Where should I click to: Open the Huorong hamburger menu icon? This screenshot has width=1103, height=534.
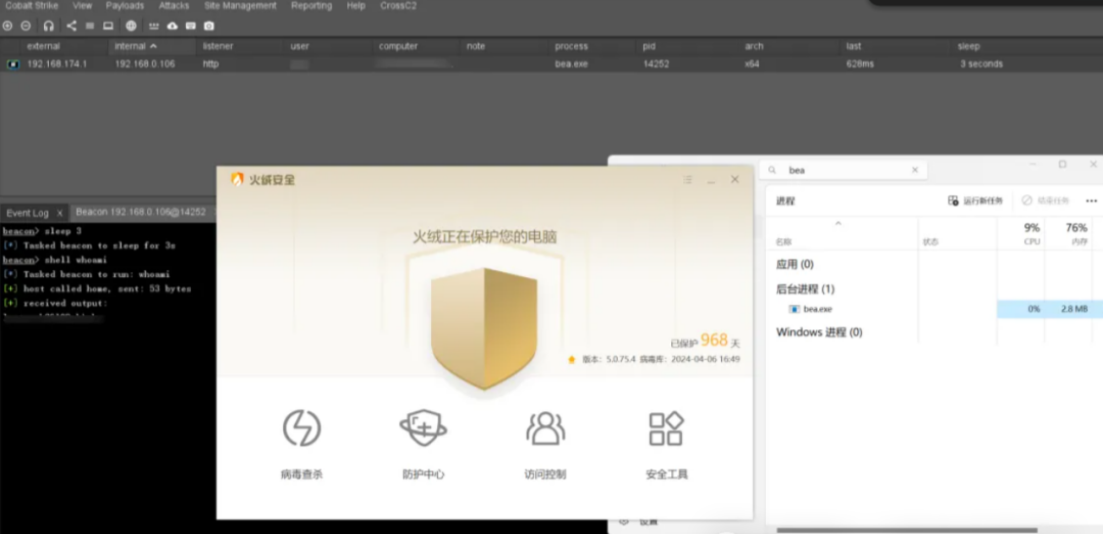(688, 180)
